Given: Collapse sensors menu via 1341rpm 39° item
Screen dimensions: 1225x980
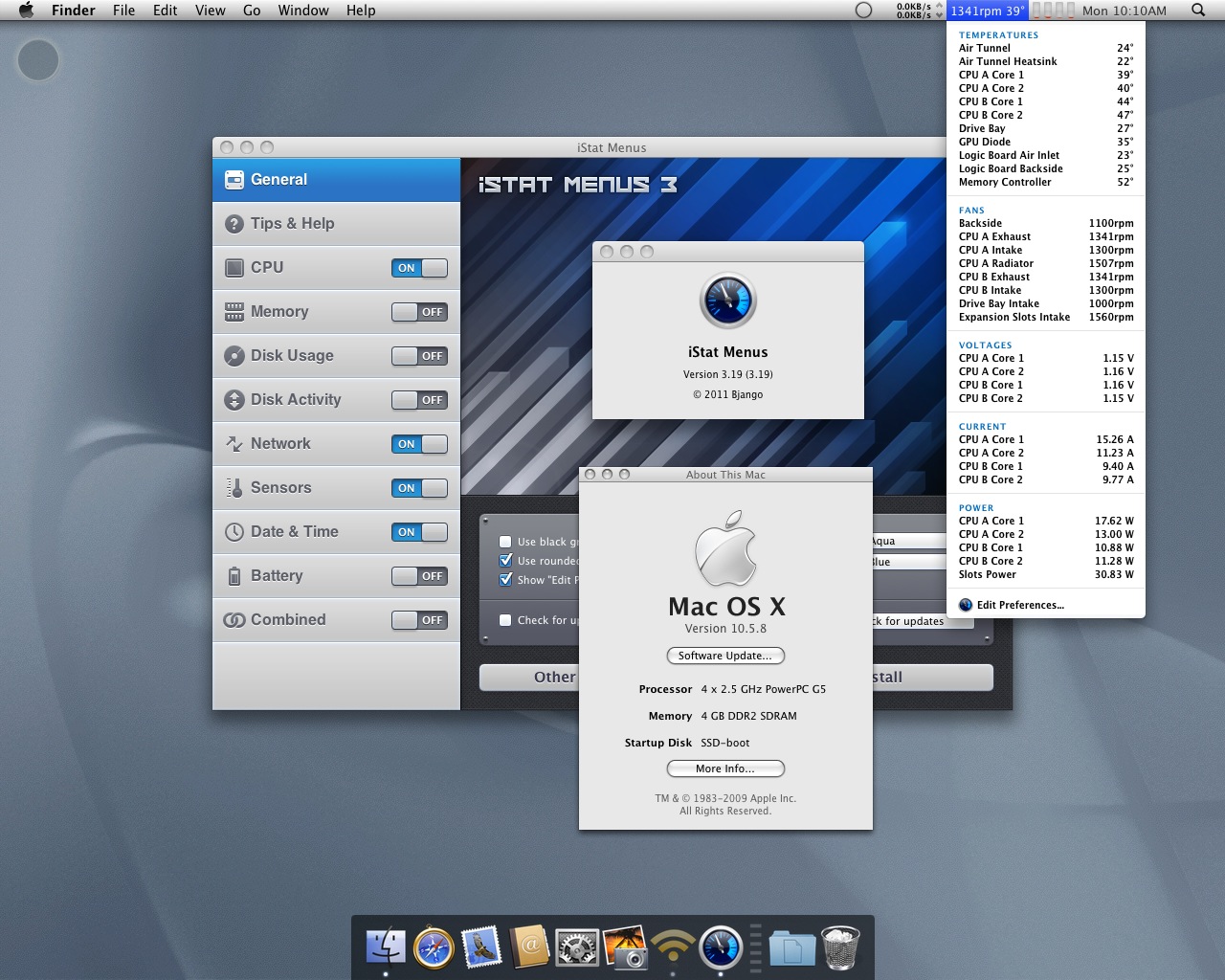Looking at the screenshot, I should [988, 11].
